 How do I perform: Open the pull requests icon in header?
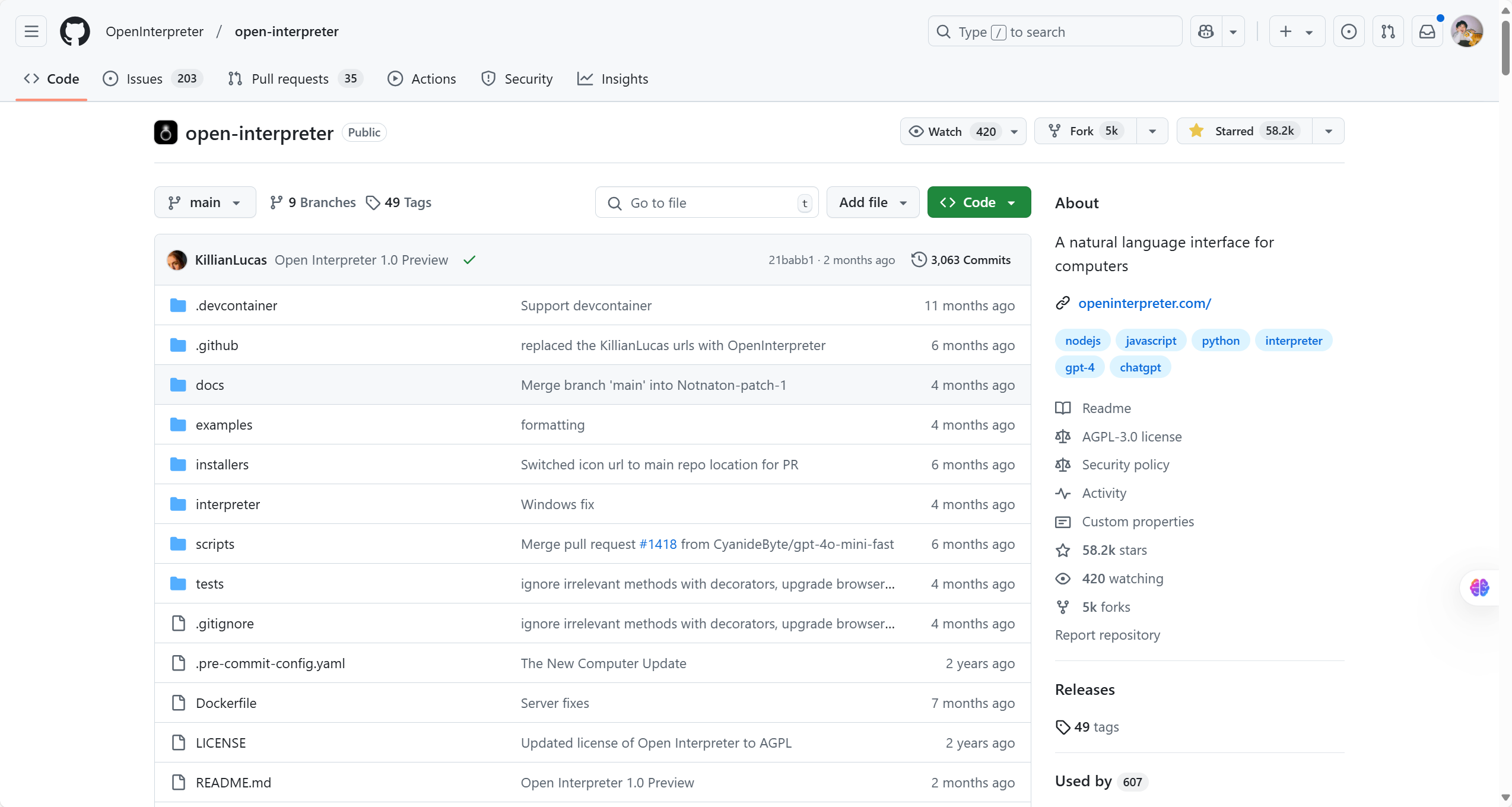click(x=1388, y=31)
